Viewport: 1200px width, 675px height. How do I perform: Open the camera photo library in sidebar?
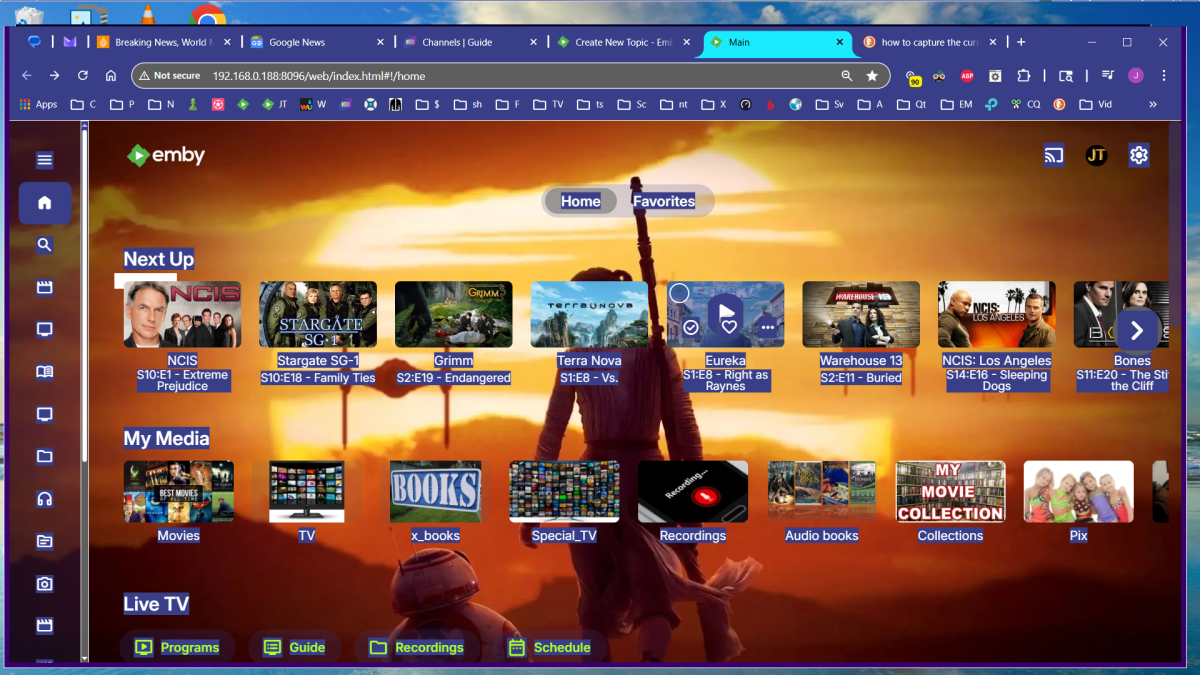click(44, 584)
